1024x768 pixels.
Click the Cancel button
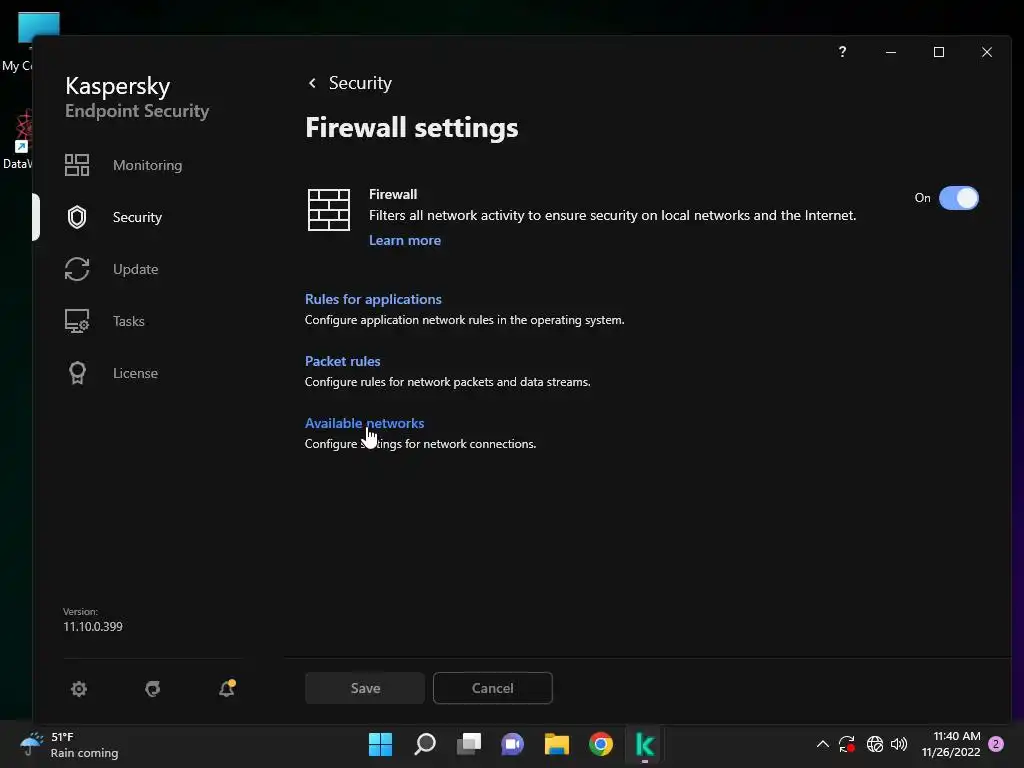[493, 688]
